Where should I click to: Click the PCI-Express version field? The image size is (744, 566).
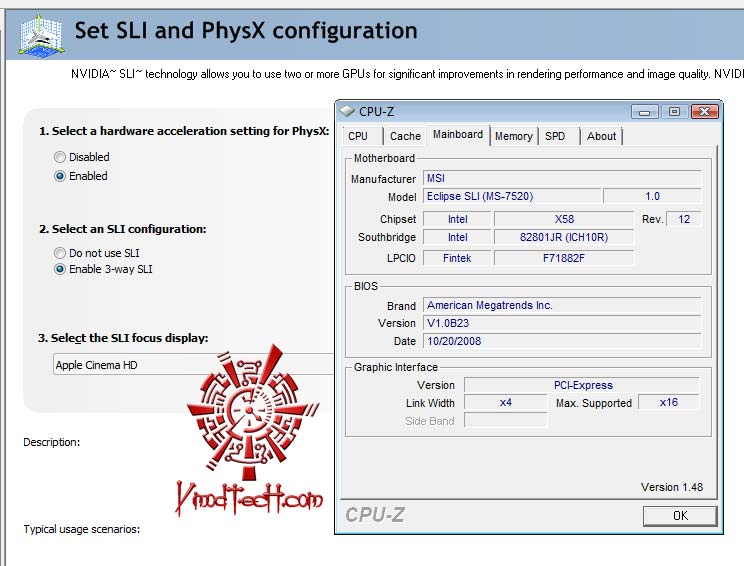[582, 385]
